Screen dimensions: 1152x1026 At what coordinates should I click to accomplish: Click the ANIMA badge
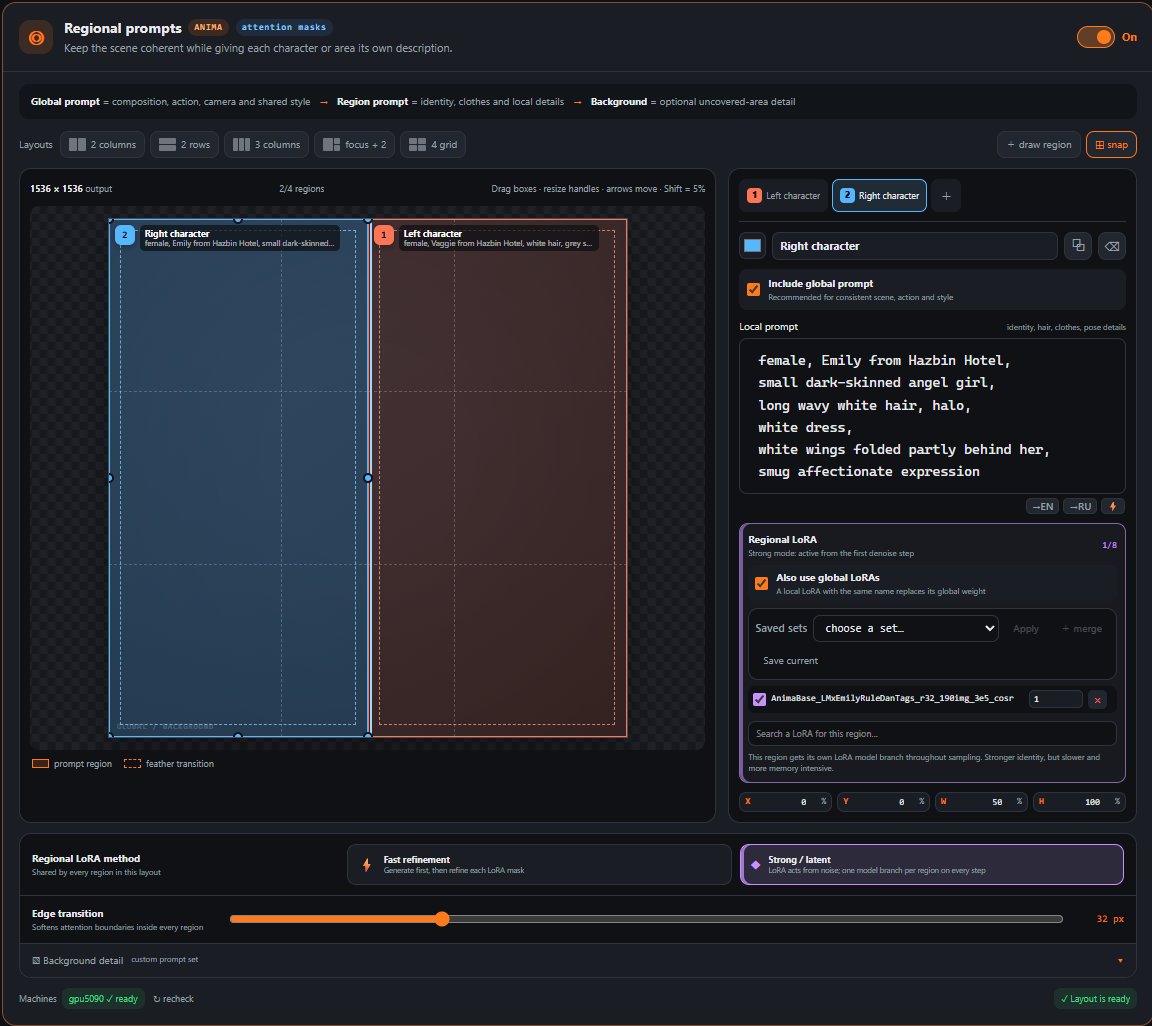coord(209,27)
